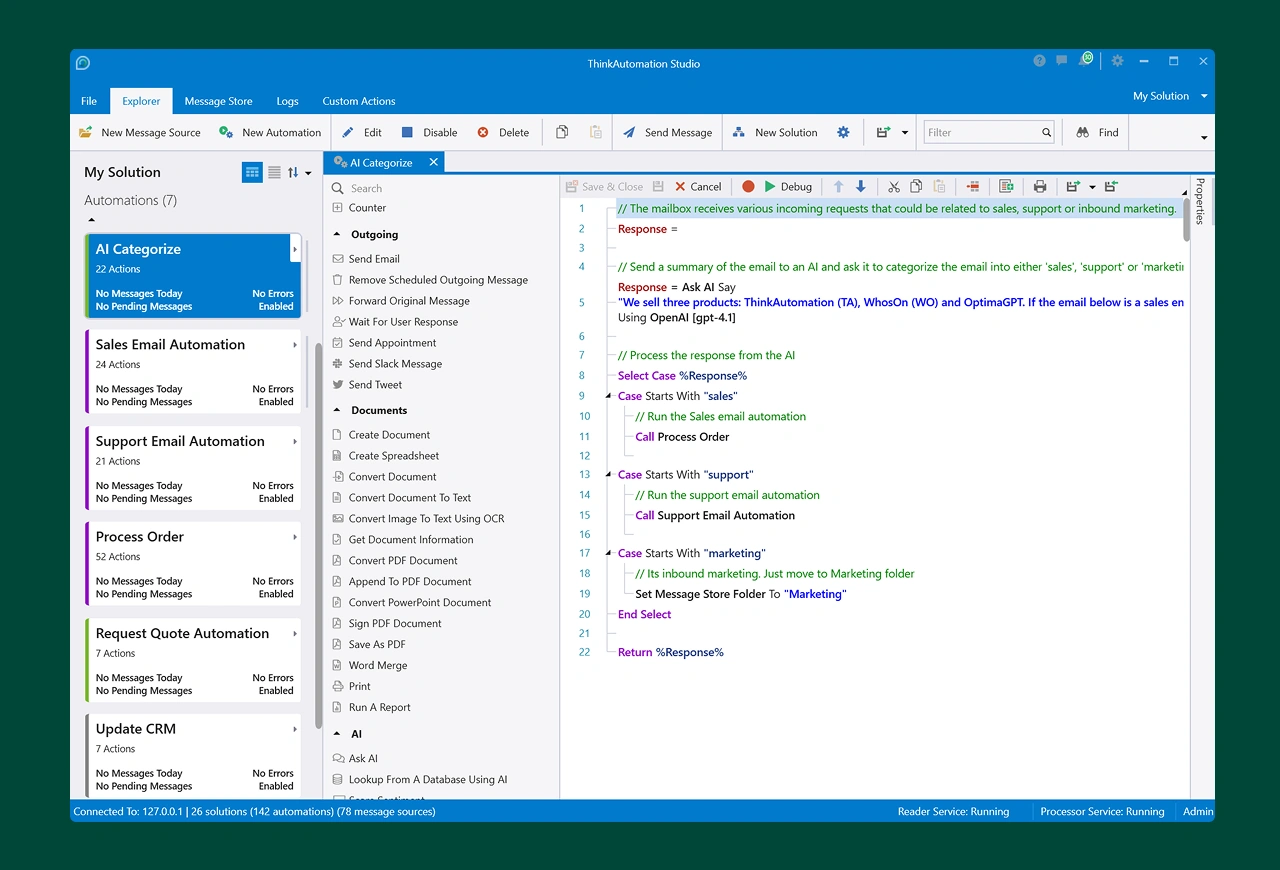
Task: Click the action list vertical scrollbar
Action: tap(320, 530)
